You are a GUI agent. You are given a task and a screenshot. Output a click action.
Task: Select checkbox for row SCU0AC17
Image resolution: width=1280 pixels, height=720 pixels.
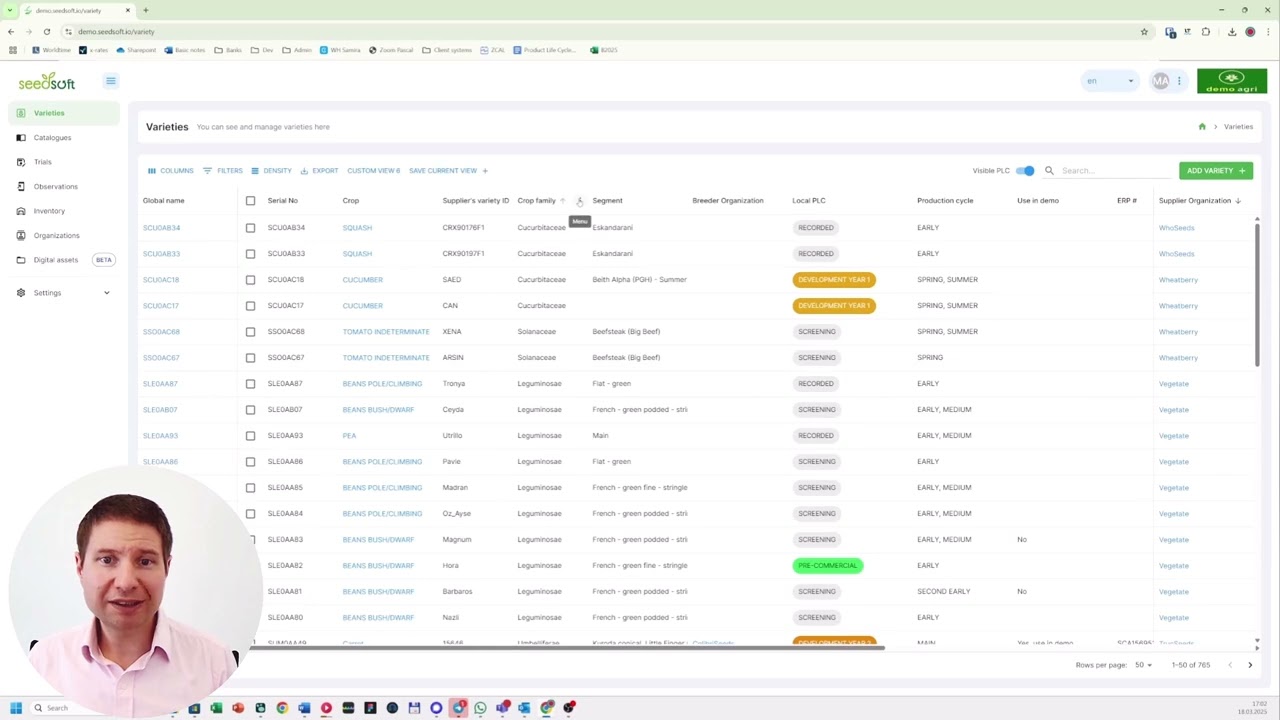250,306
